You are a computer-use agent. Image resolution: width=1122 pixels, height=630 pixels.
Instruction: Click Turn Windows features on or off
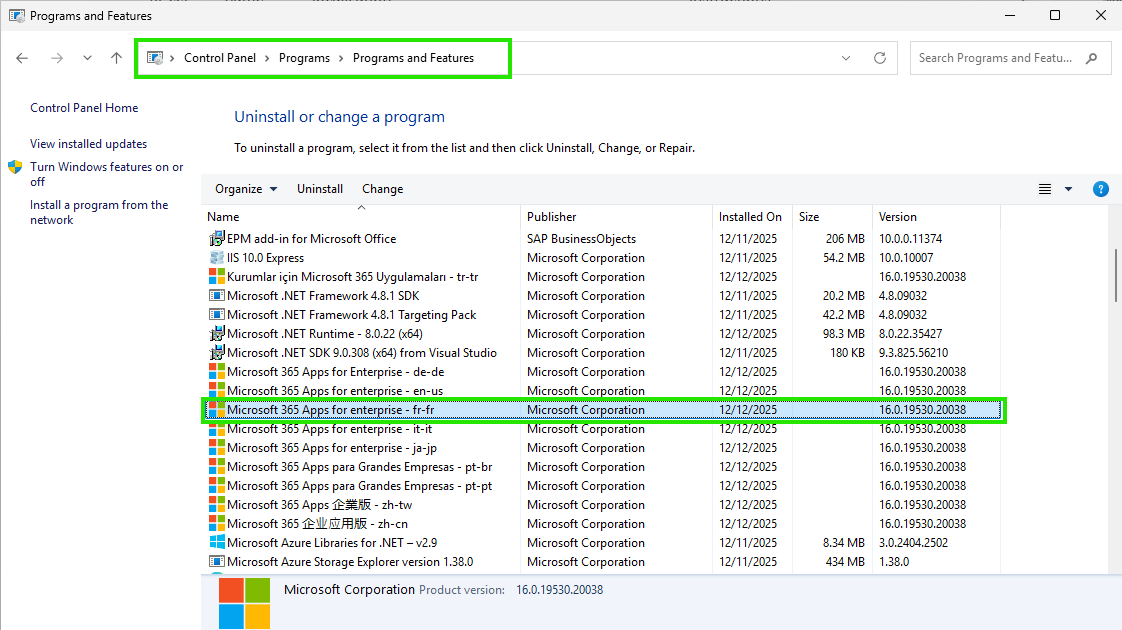(107, 174)
